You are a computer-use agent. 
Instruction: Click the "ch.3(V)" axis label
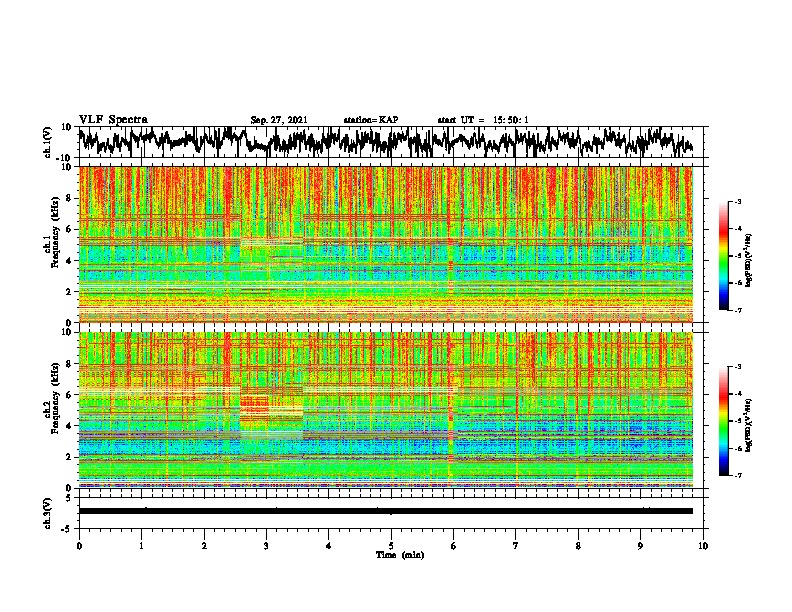[48, 514]
